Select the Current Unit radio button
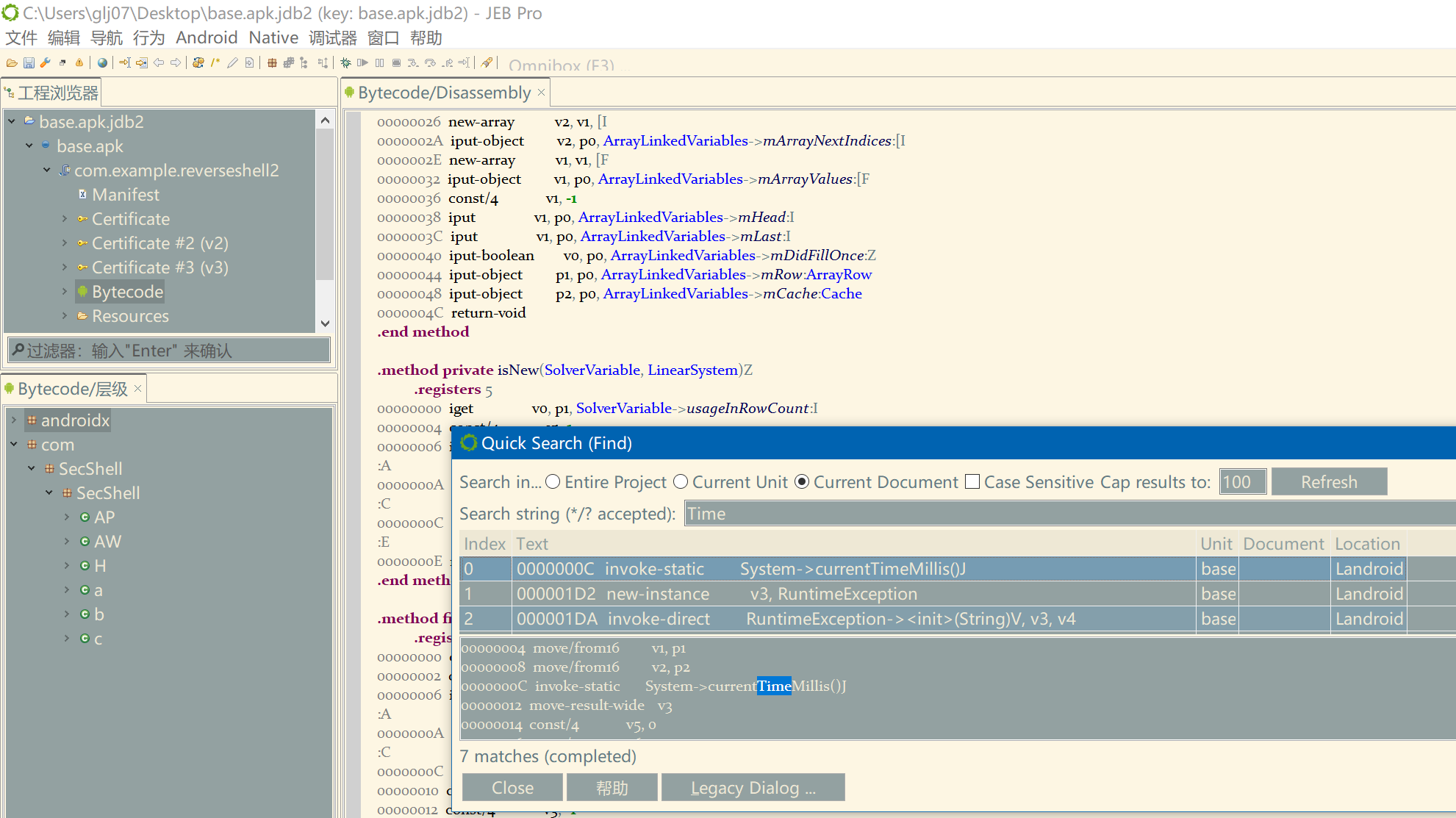The height and width of the screenshot is (818, 1456). (681, 481)
